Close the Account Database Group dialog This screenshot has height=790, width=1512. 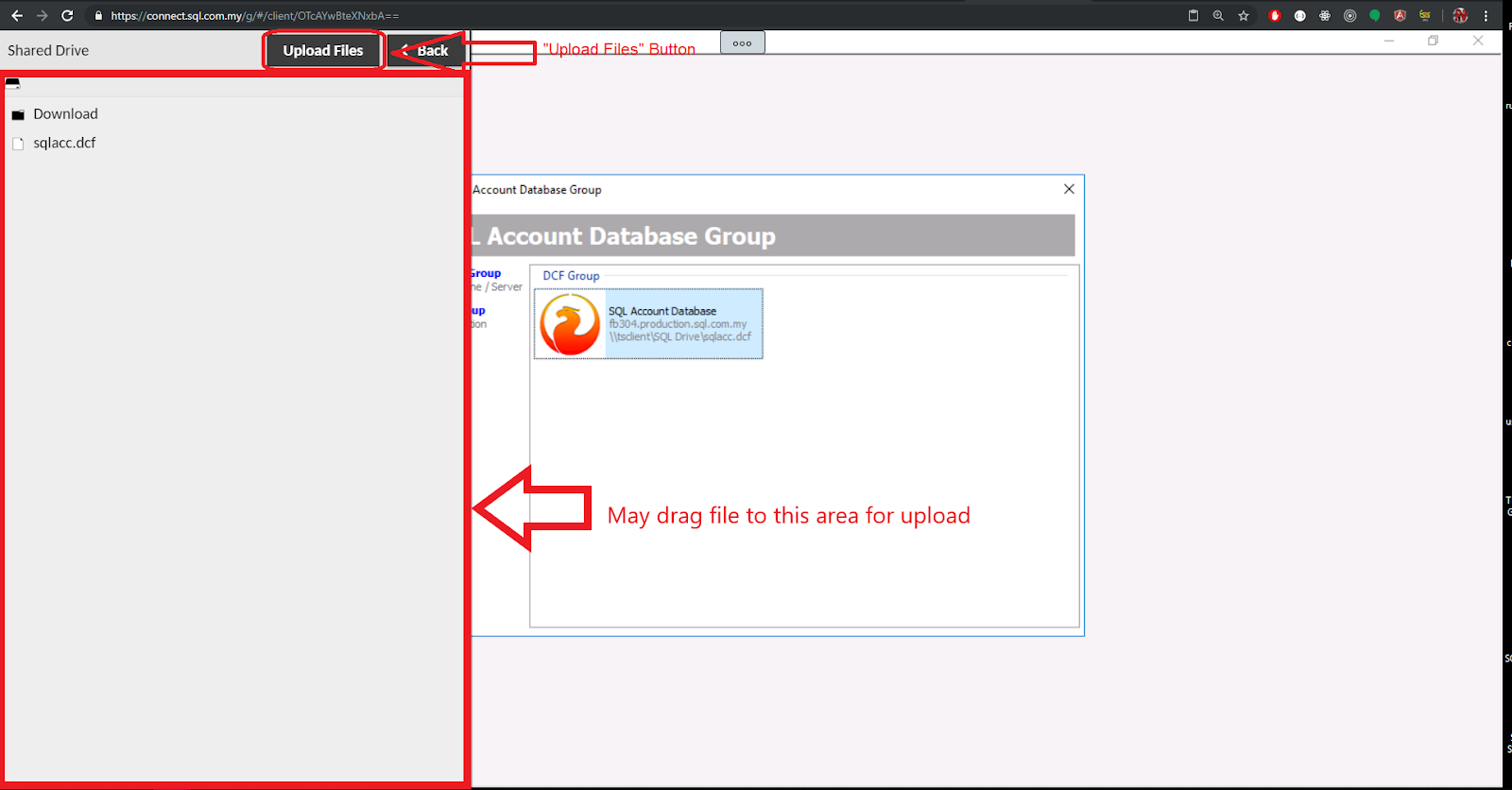point(1069,189)
